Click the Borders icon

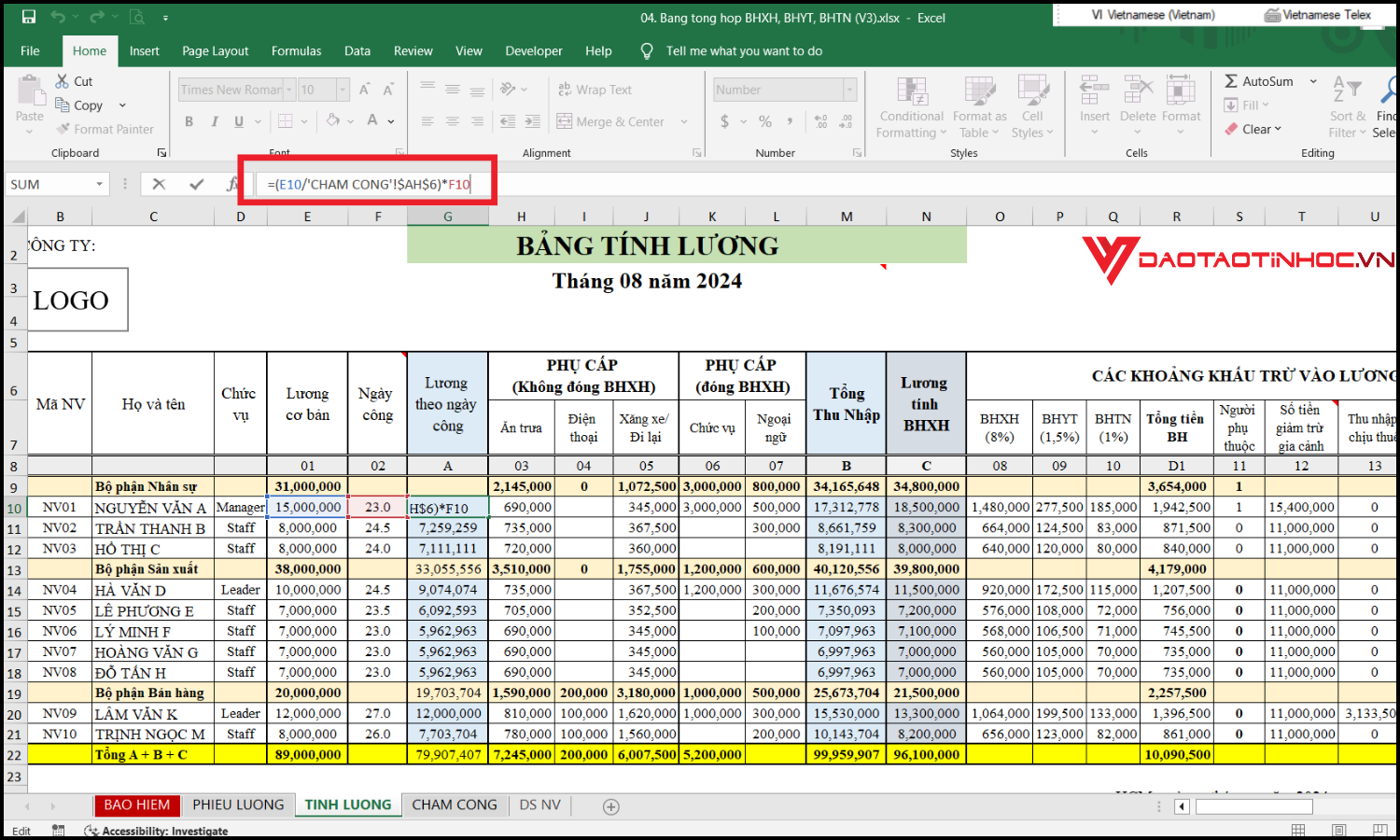(x=286, y=121)
